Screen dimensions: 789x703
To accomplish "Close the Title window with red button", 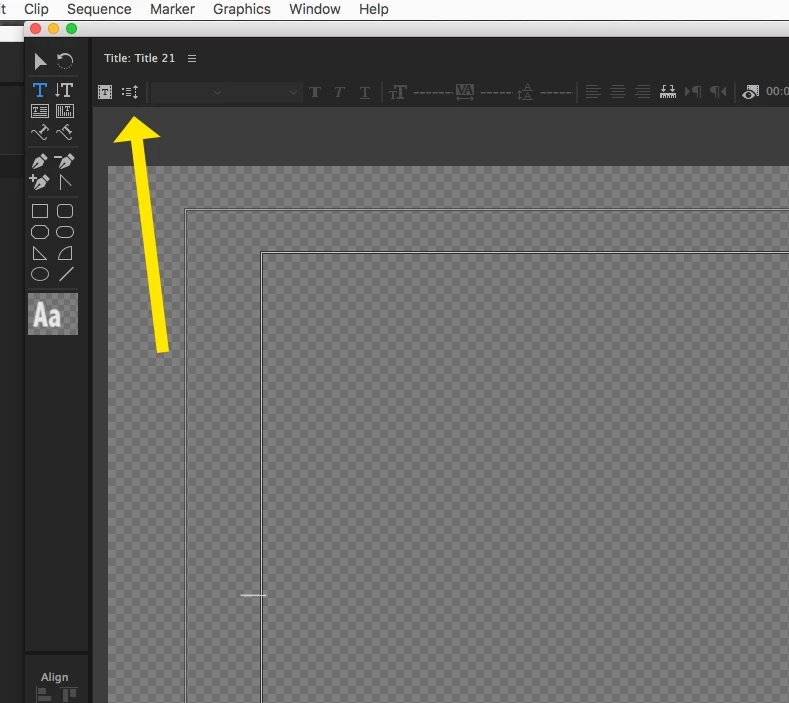I will 35,29.
